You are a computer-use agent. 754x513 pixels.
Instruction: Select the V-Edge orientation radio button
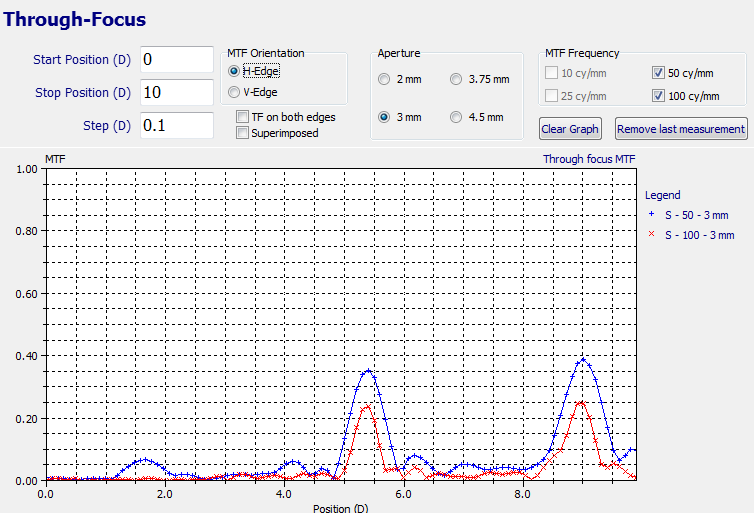[x=234, y=91]
